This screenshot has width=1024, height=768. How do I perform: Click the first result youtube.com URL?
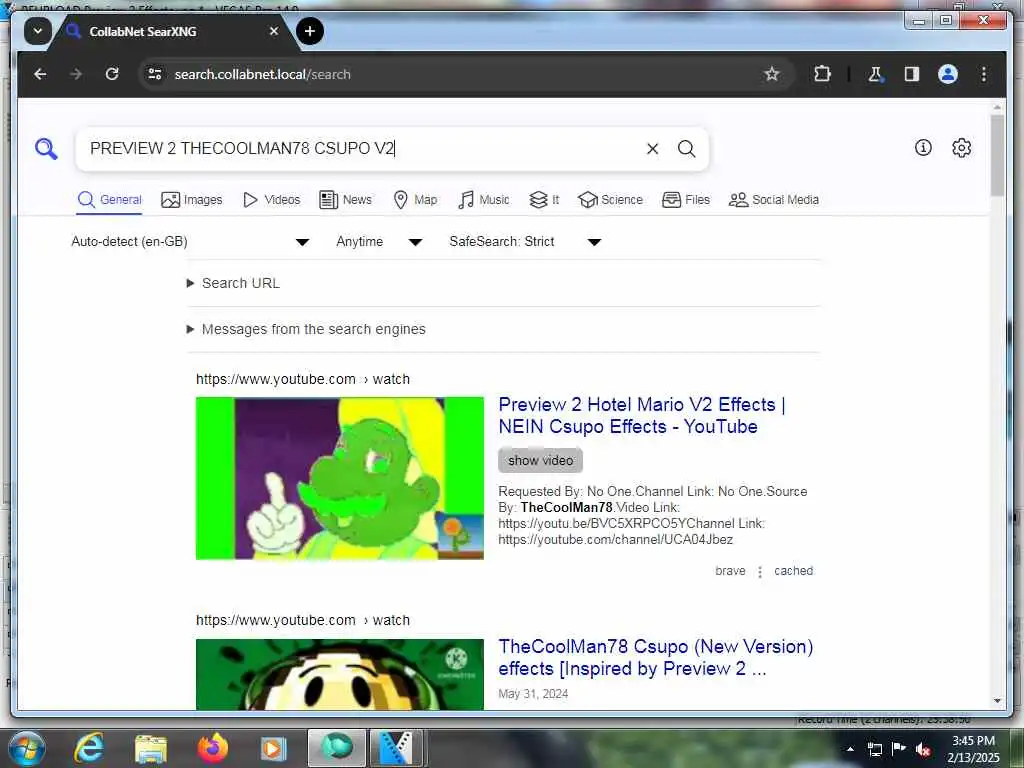pos(302,379)
